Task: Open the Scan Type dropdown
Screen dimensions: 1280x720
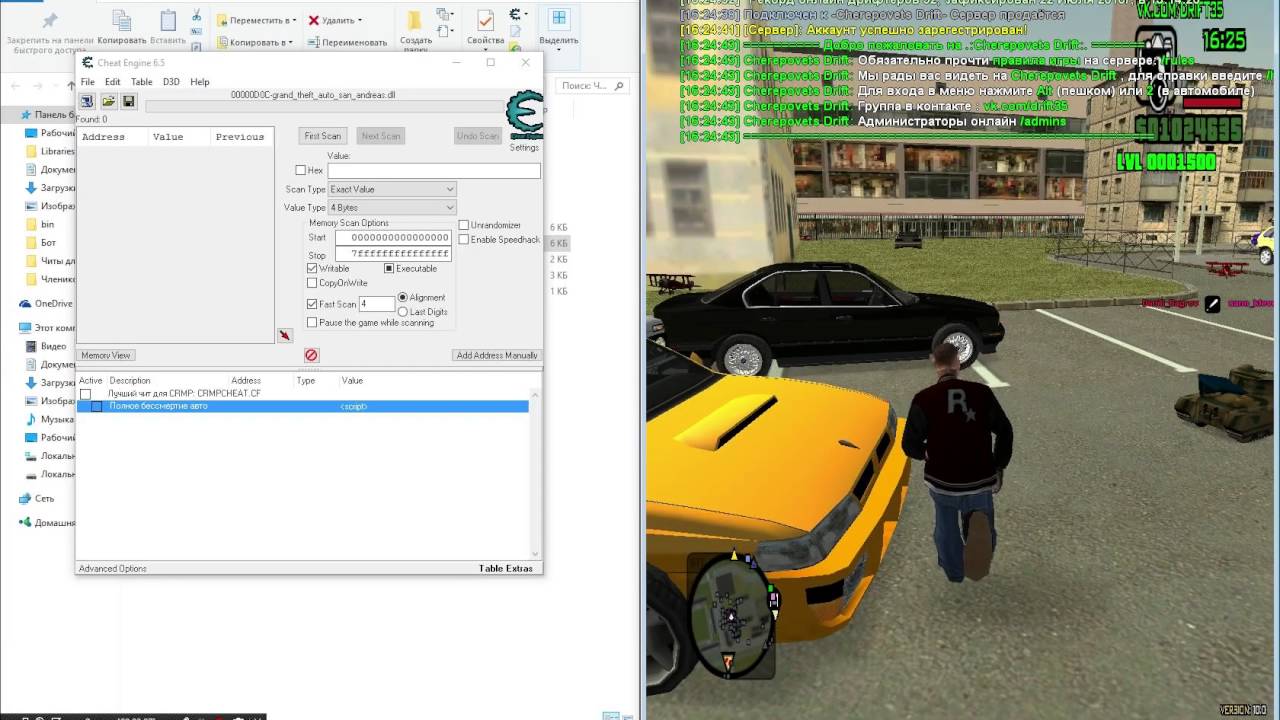Action: [392, 189]
